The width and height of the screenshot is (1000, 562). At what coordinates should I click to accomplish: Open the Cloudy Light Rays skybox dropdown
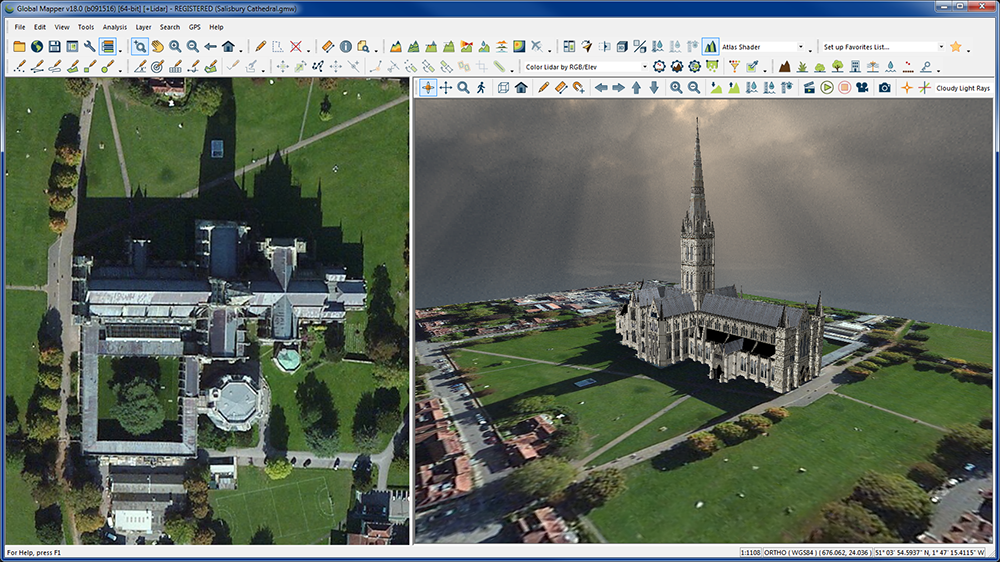[963, 88]
